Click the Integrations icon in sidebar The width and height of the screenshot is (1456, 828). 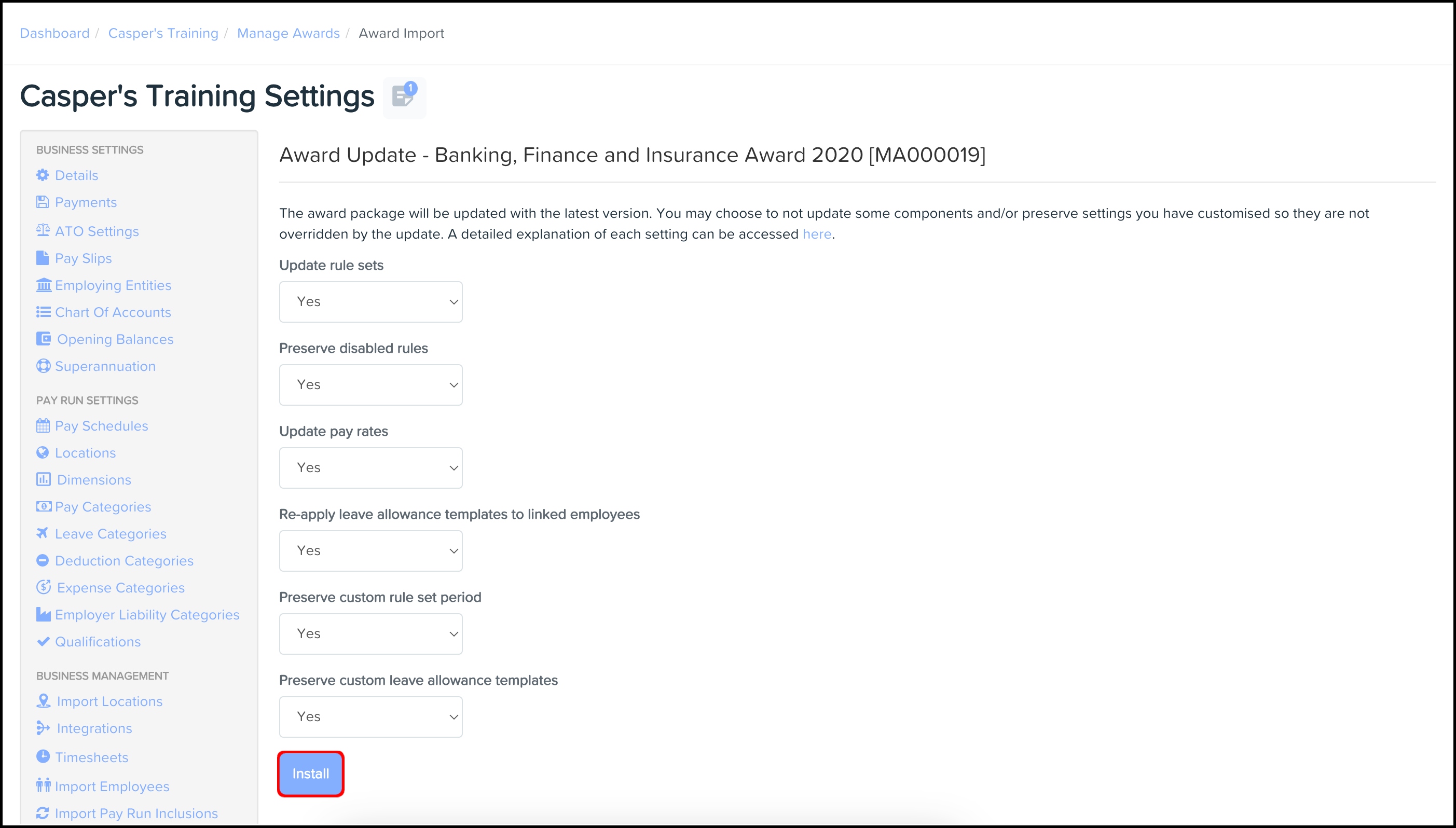point(43,728)
